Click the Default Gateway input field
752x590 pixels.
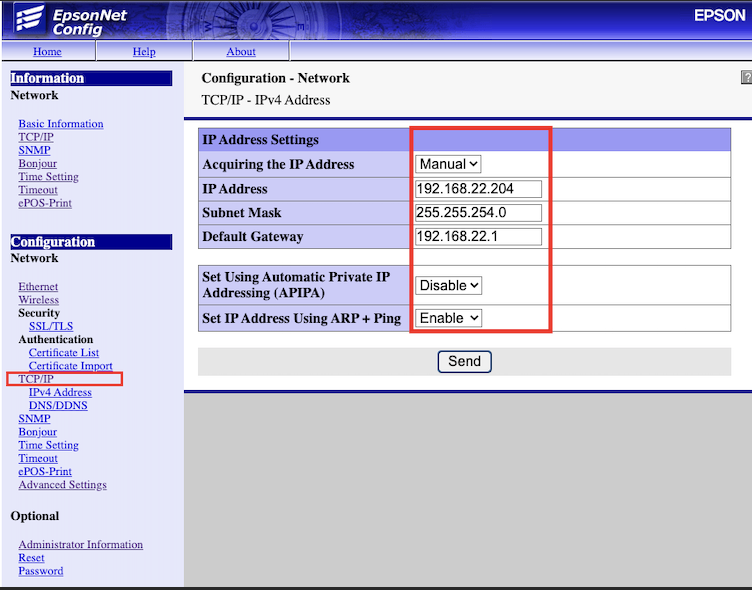(478, 236)
